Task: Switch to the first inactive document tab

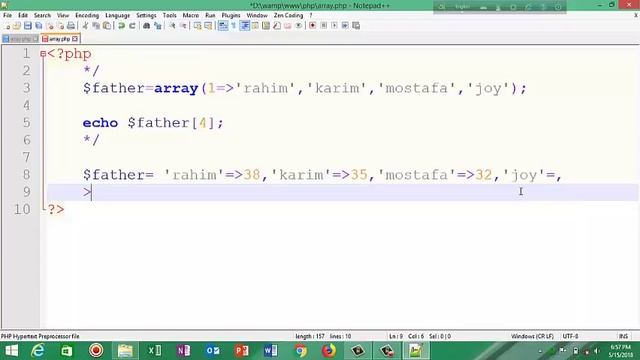Action: [x=20, y=39]
